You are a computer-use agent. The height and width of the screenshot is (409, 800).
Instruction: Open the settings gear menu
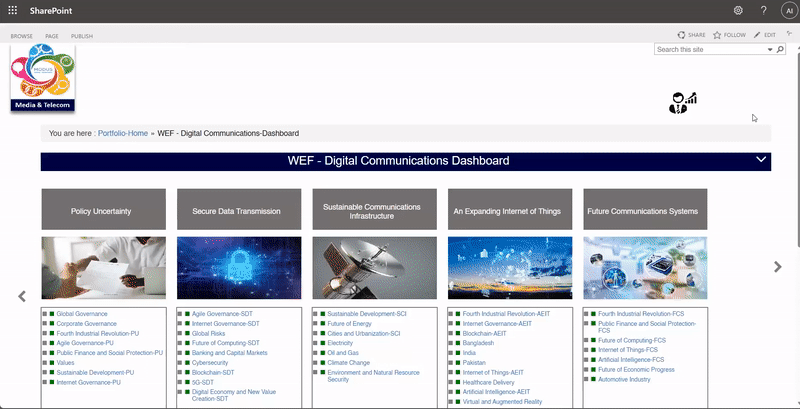[x=738, y=10]
